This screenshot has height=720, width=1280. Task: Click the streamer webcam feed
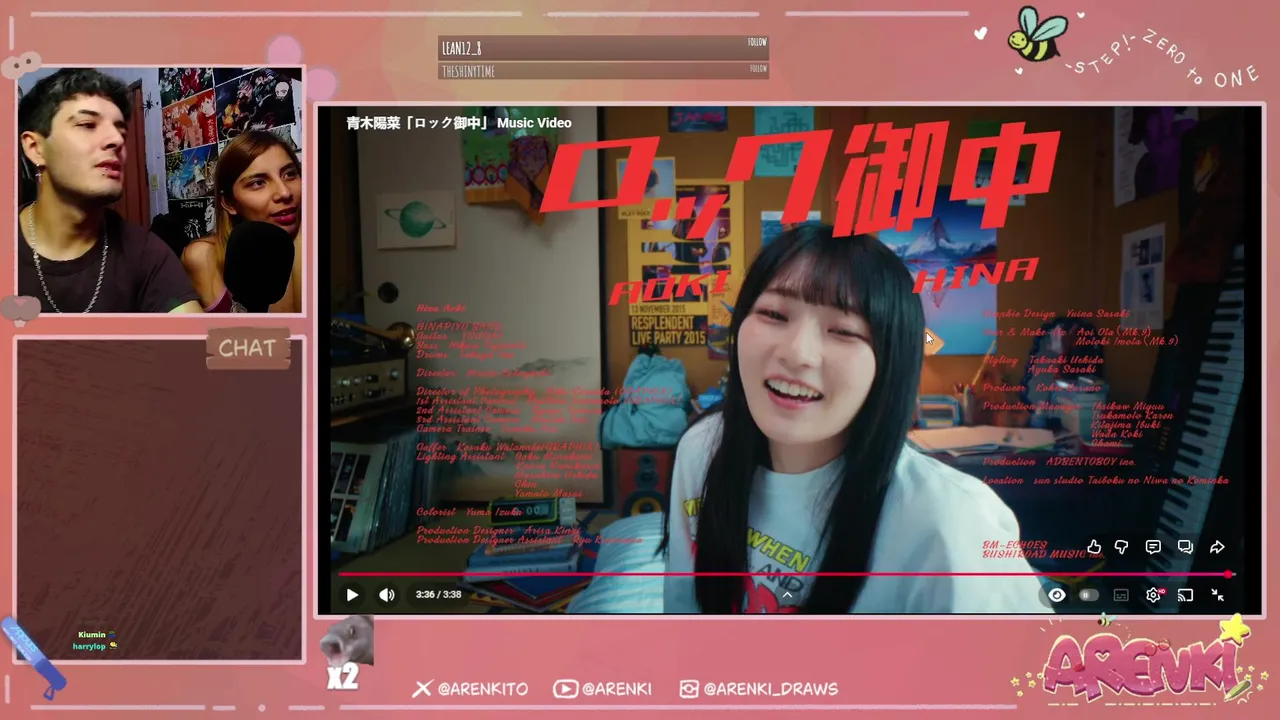160,190
